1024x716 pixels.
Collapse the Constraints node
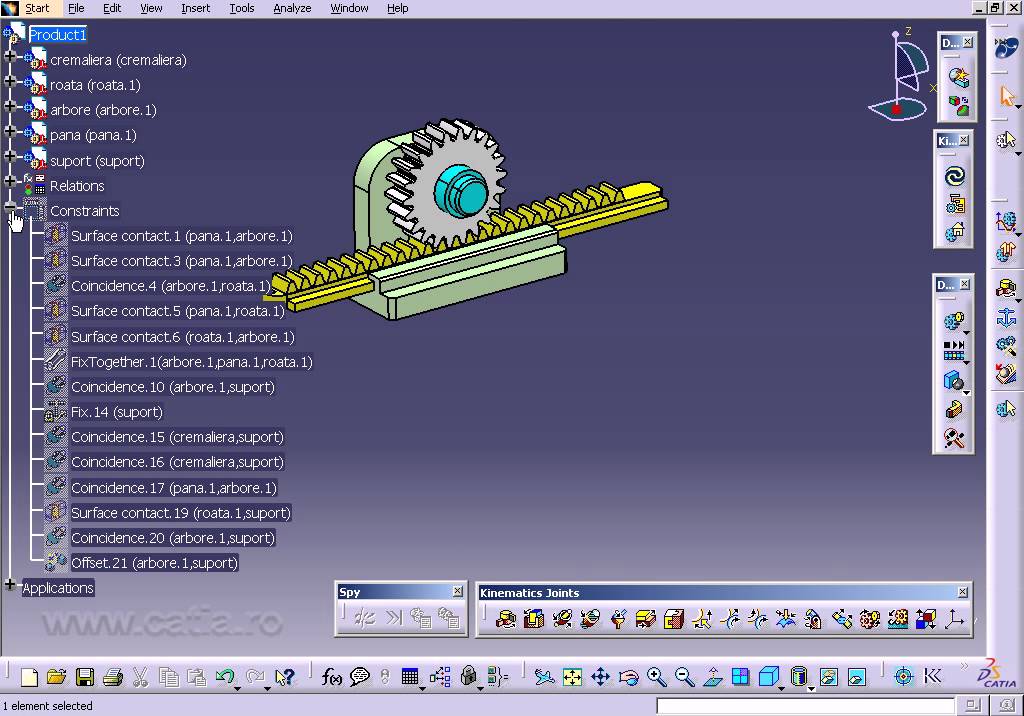point(10,206)
